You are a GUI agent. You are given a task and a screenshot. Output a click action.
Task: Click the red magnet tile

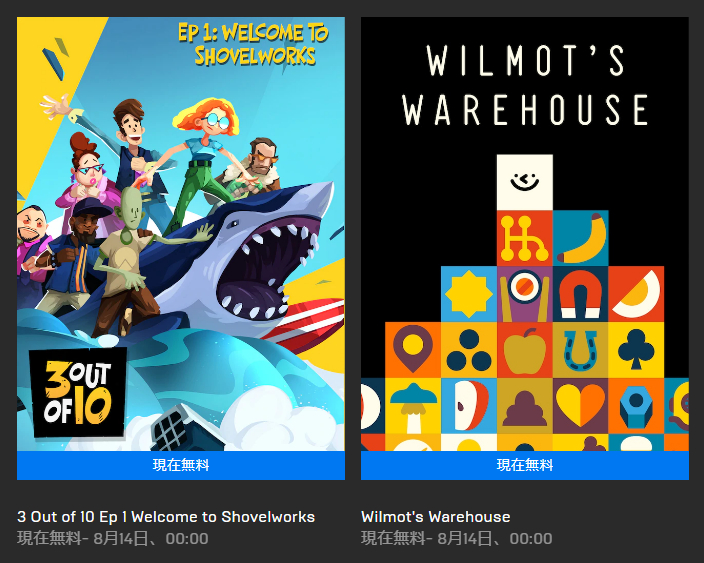pos(581,294)
